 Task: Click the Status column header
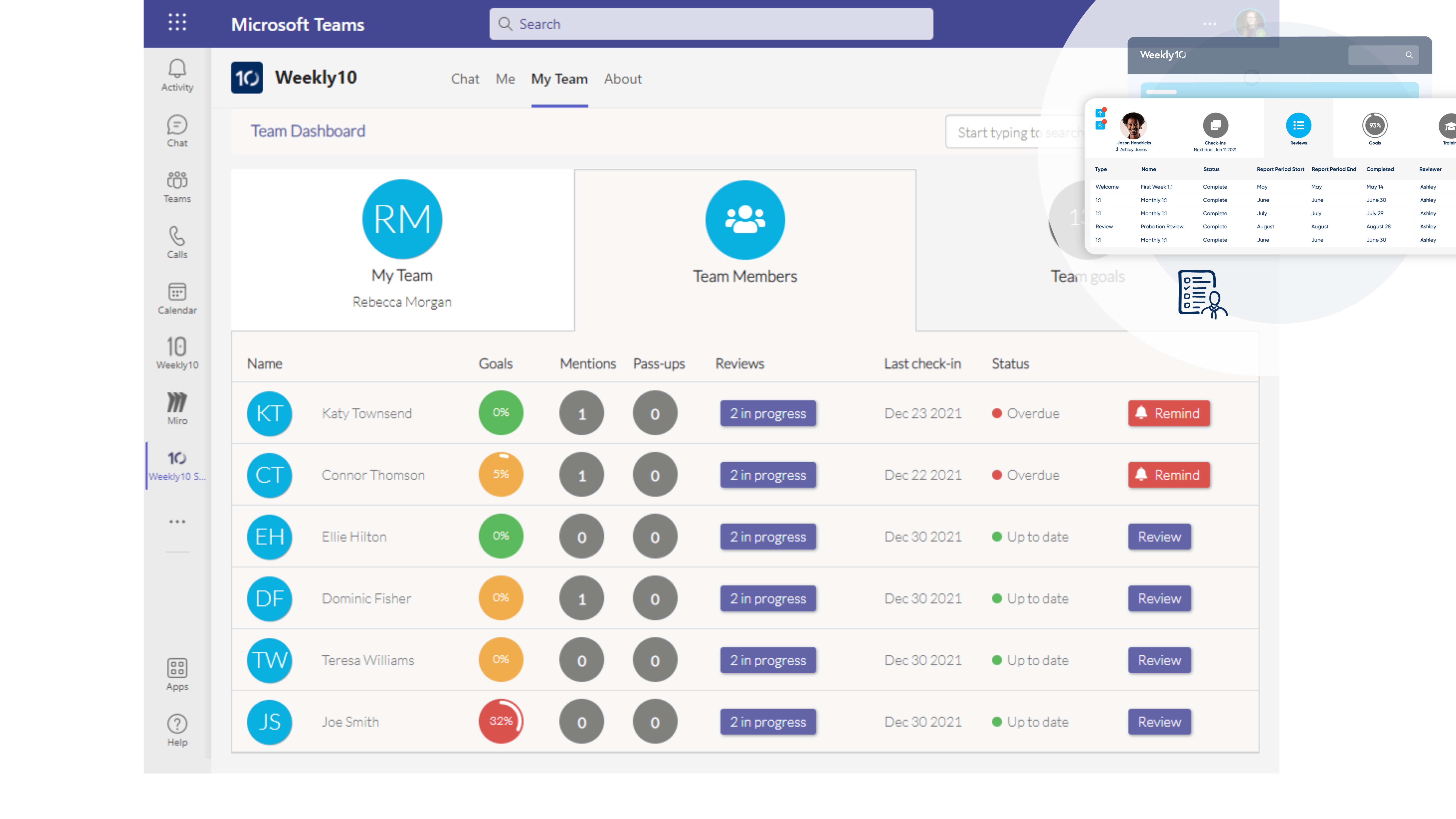click(x=1010, y=363)
